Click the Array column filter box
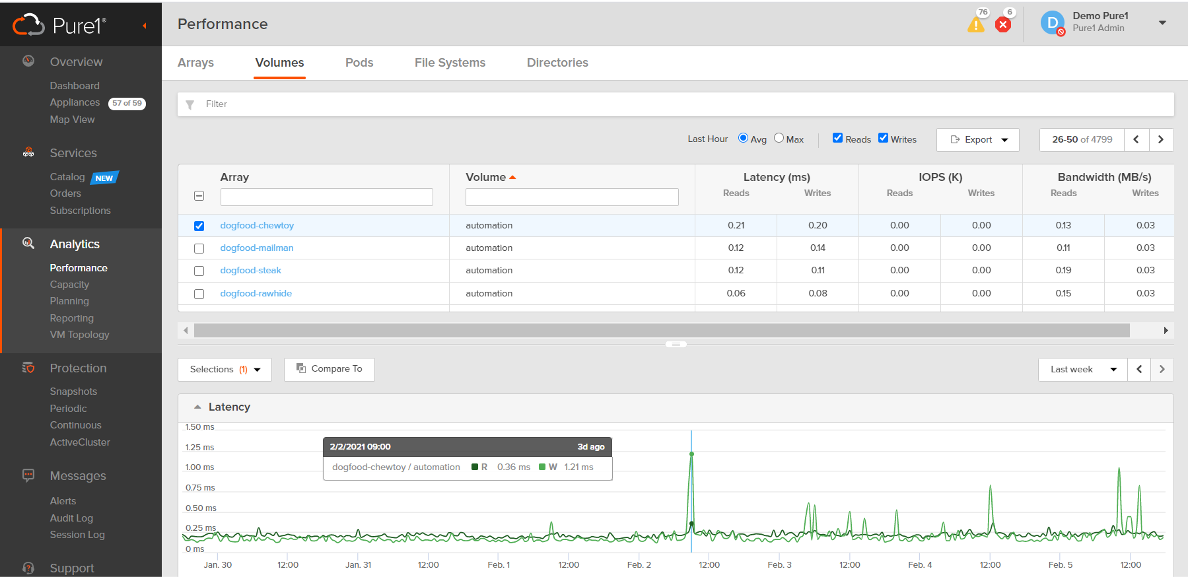Screen dimensions: 1189x577 (x=326, y=197)
